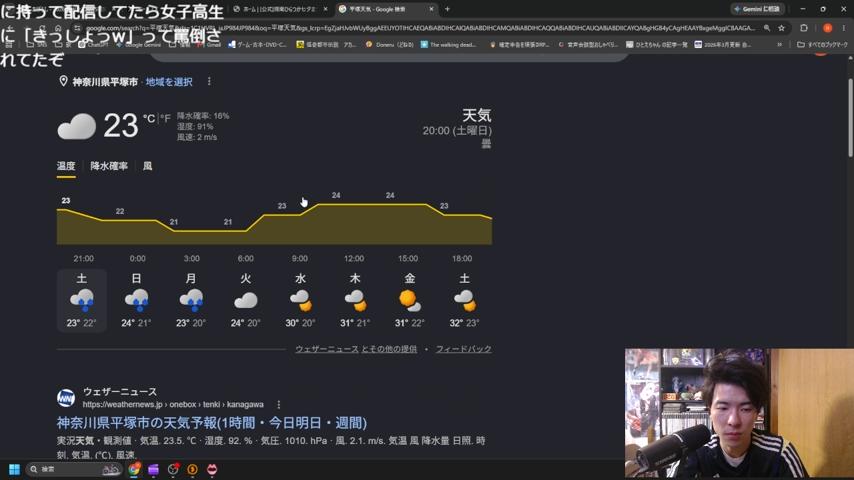Open the ゲーム・古本・DVD bookmark
Viewport: 854px width, 480px height.
258,45
